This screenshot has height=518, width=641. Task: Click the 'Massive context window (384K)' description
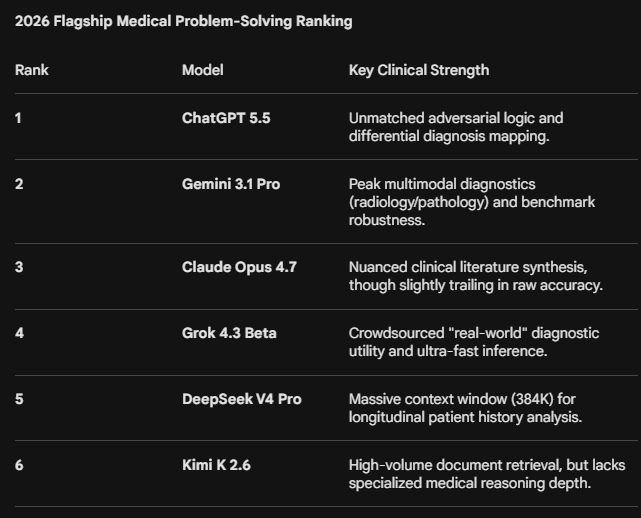tap(465, 408)
